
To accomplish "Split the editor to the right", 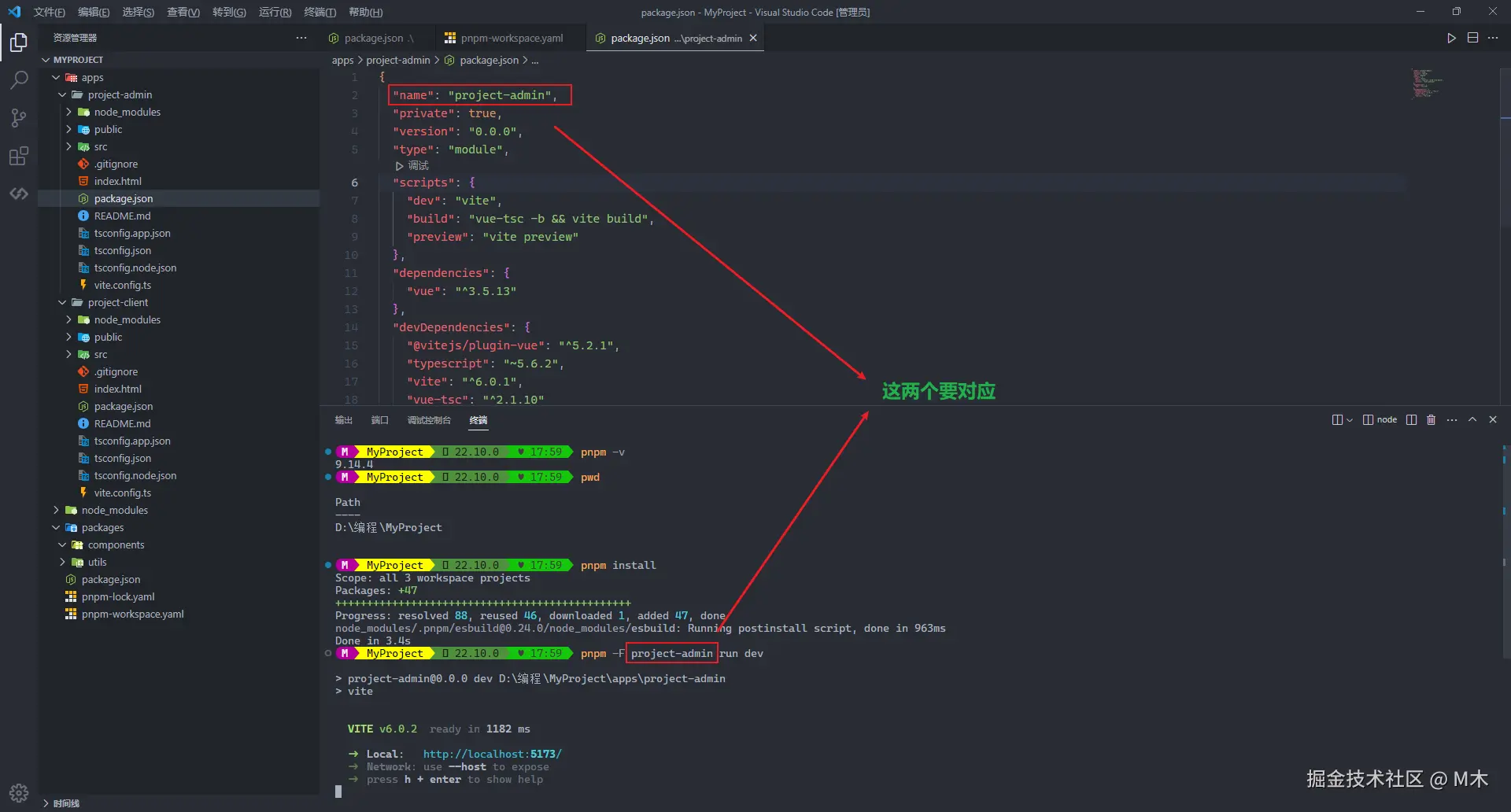I will [1472, 38].
